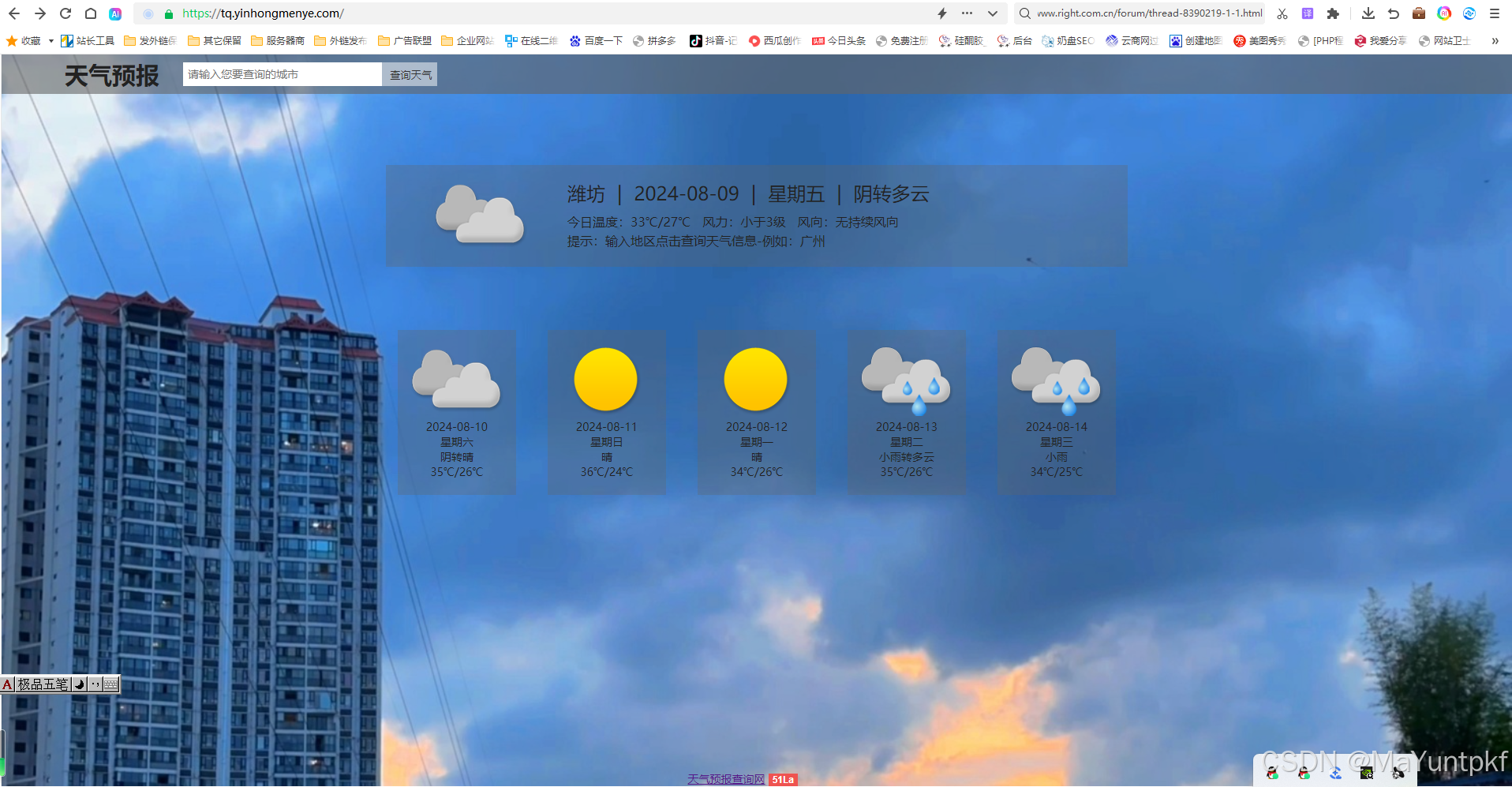Click the undo close-tab arrow icon
The image size is (1512, 787).
pyautogui.click(x=1394, y=13)
